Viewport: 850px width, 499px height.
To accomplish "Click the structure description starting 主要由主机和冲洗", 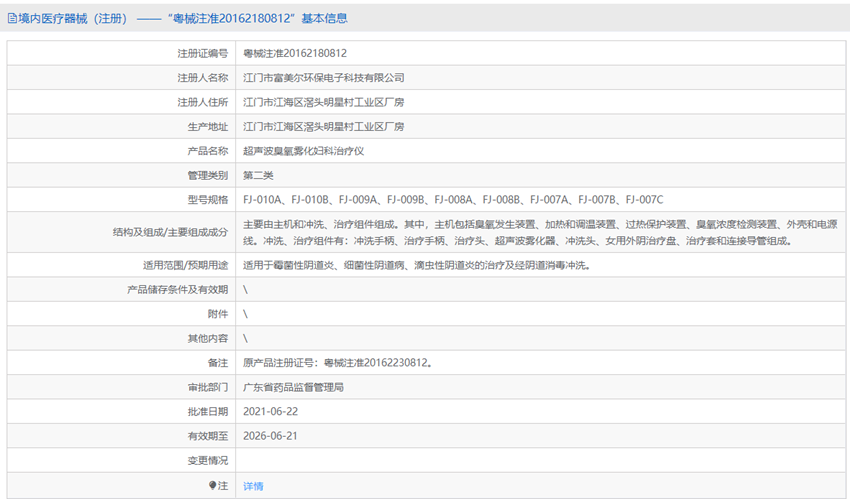I will [540, 232].
